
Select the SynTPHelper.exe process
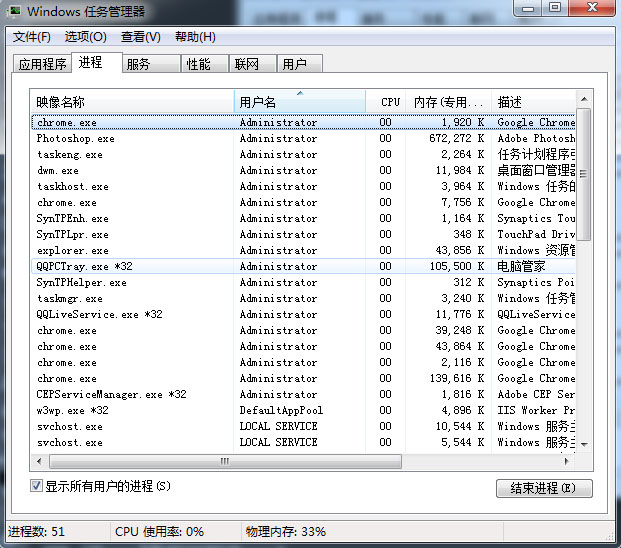pyautogui.click(x=303, y=282)
